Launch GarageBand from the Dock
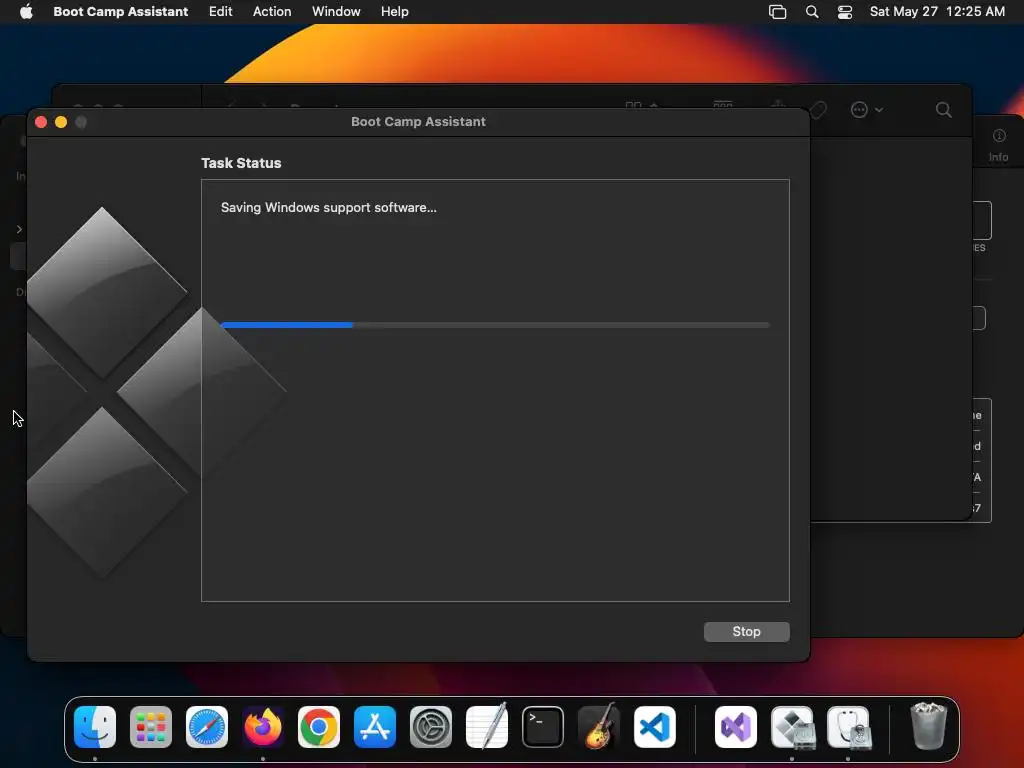This screenshot has height=768, width=1024. [599, 727]
